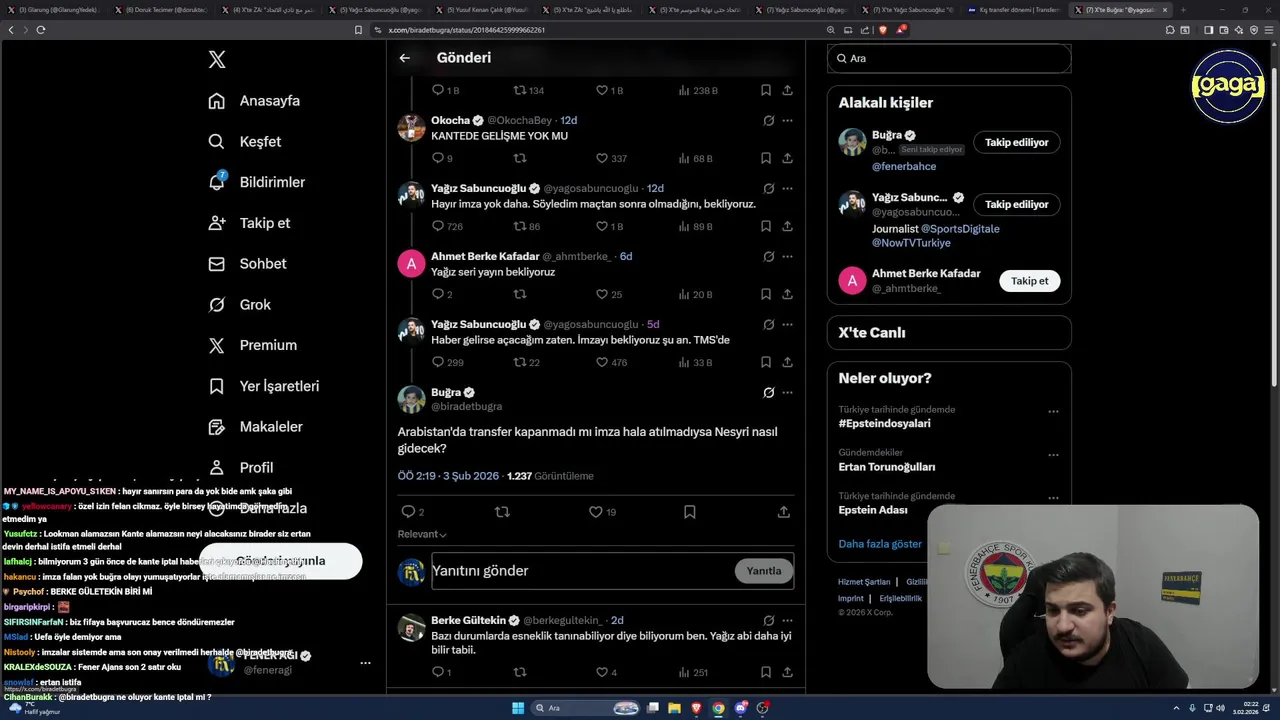Image resolution: width=1280 pixels, height=720 pixels.
Task: Open account switcher dots near @feneragi
Action: 365,663
